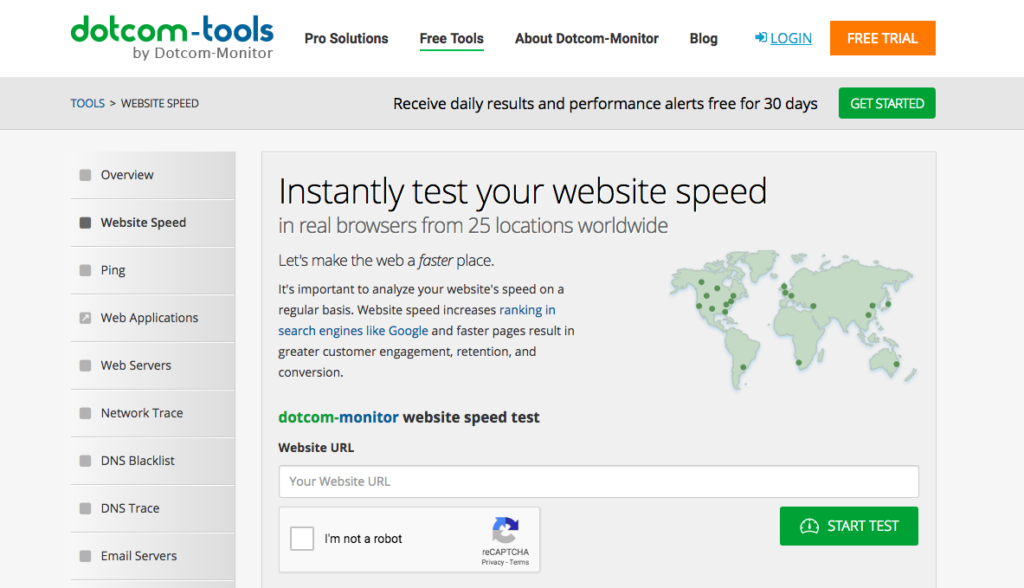
Task: Click the square icon beside Overview
Action: [x=85, y=175]
